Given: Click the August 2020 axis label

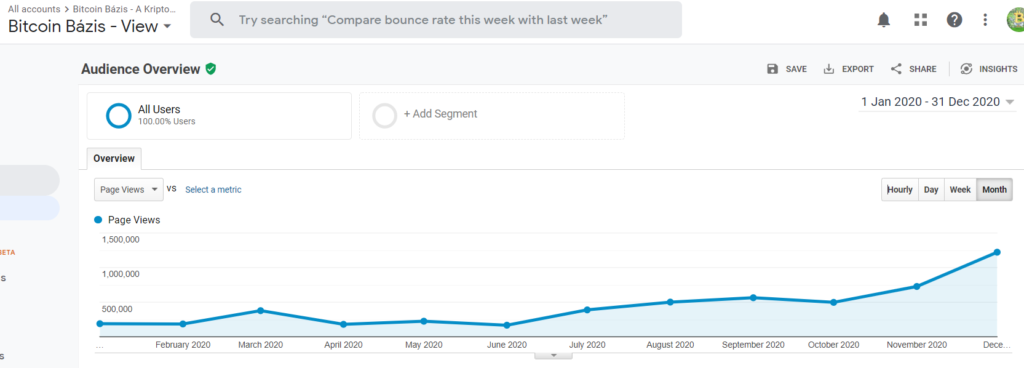Looking at the screenshot, I should point(670,345).
